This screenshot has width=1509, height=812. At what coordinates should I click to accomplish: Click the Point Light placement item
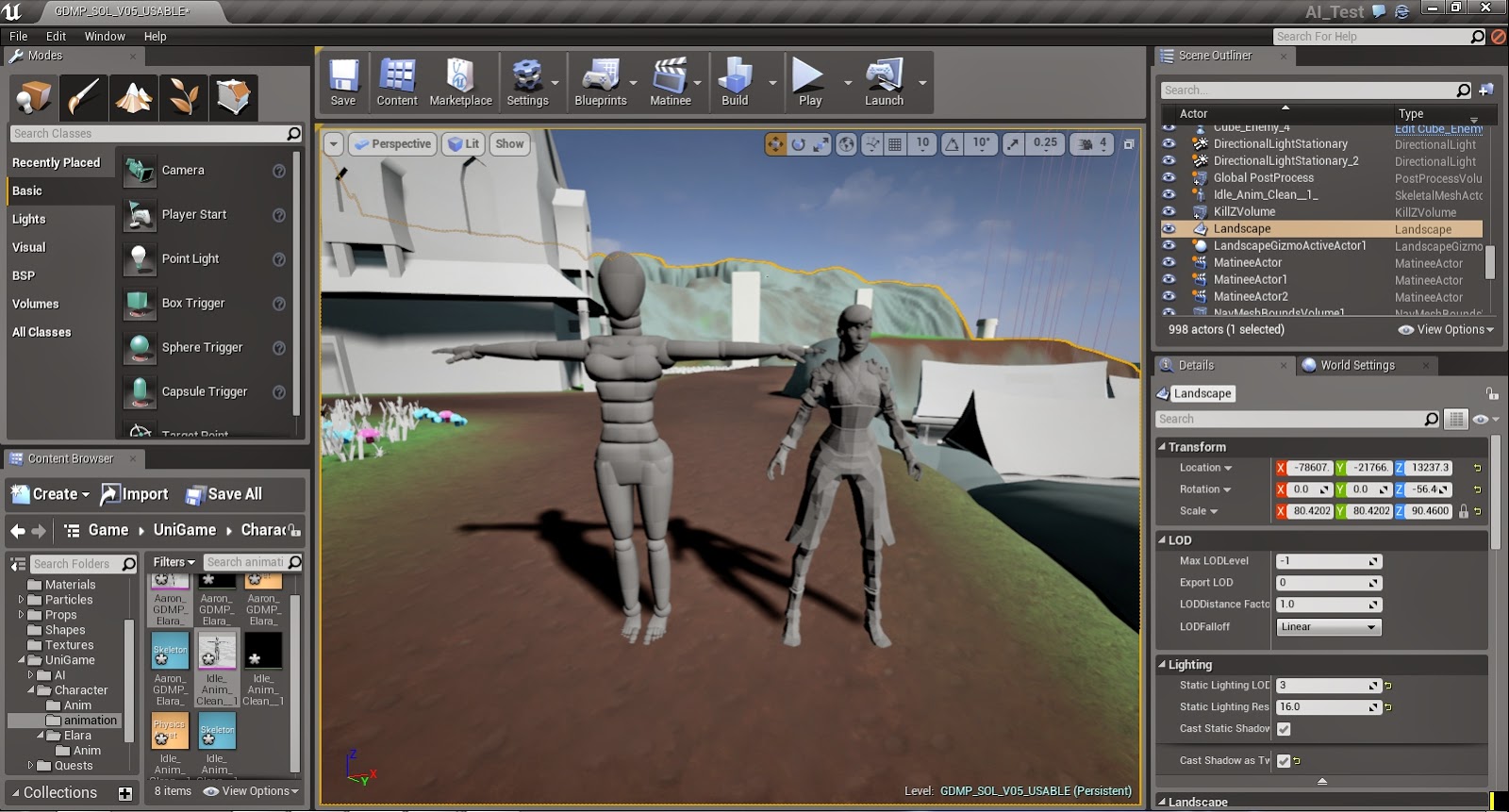205,259
